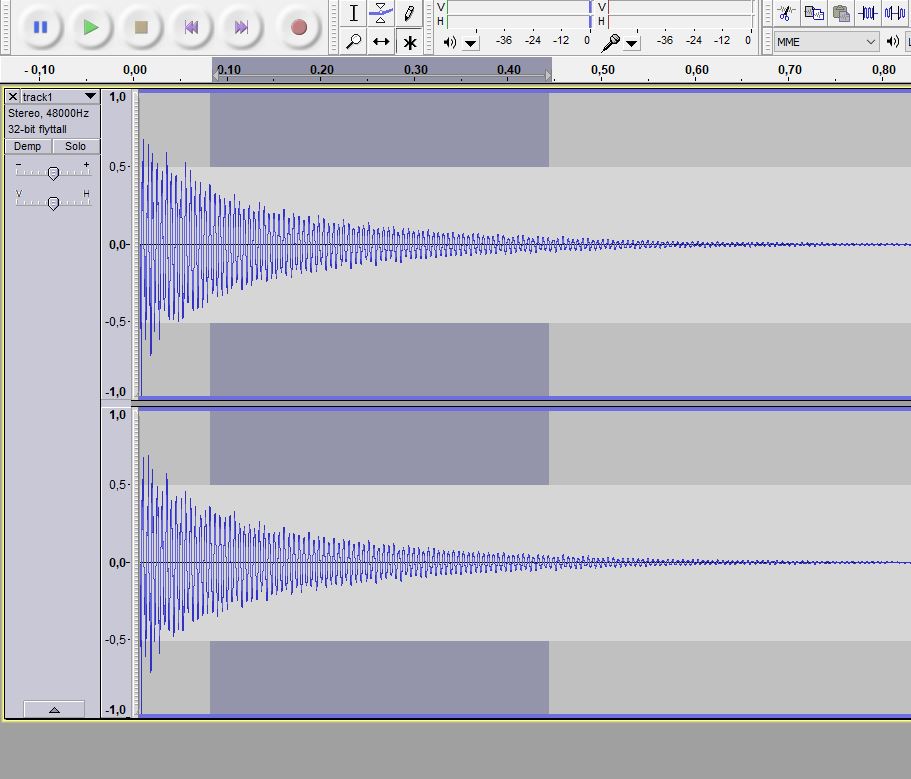Select the Envelope tool
This screenshot has width=911, height=779.
pos(381,14)
